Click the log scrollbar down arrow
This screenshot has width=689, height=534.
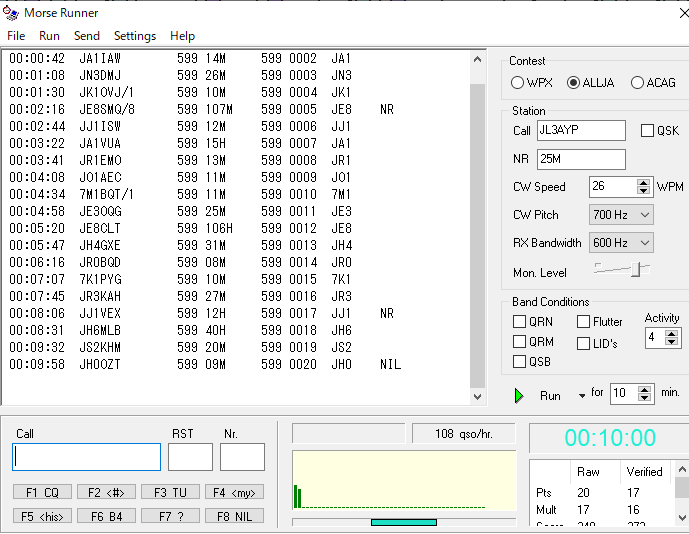point(478,396)
